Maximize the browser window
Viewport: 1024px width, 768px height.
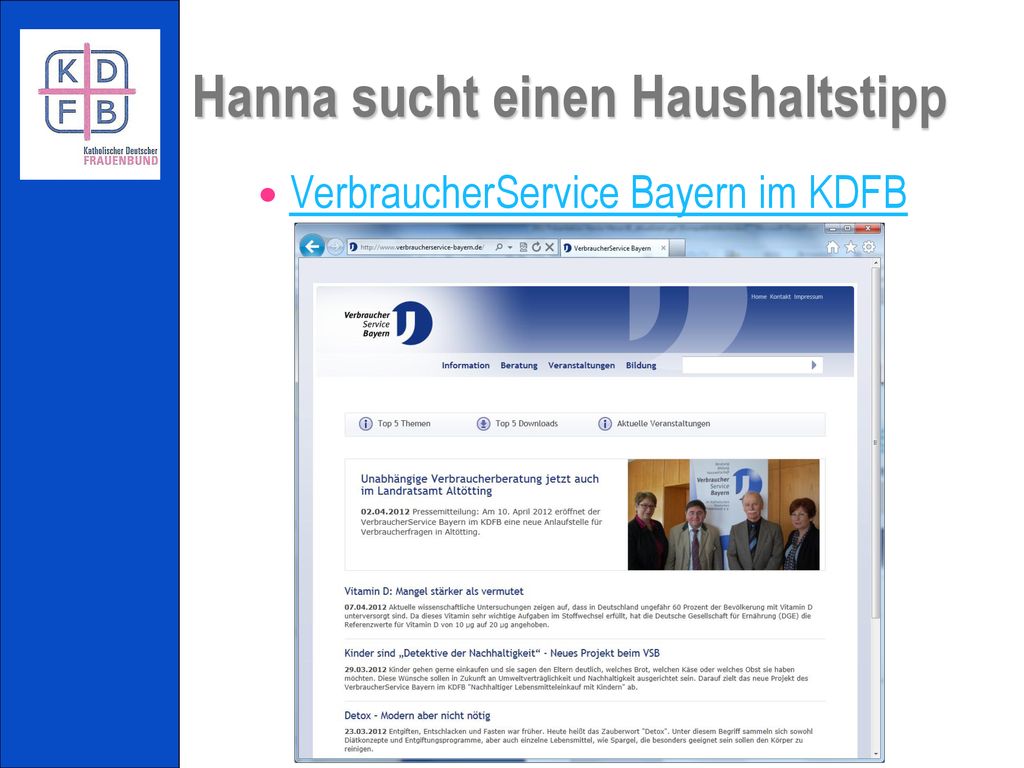pos(847,229)
